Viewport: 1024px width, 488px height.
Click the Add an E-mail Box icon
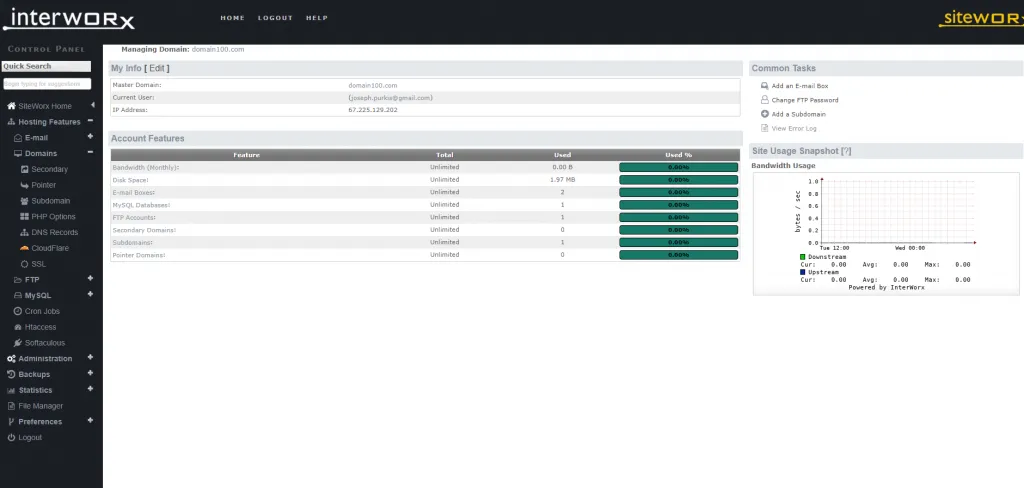click(765, 86)
